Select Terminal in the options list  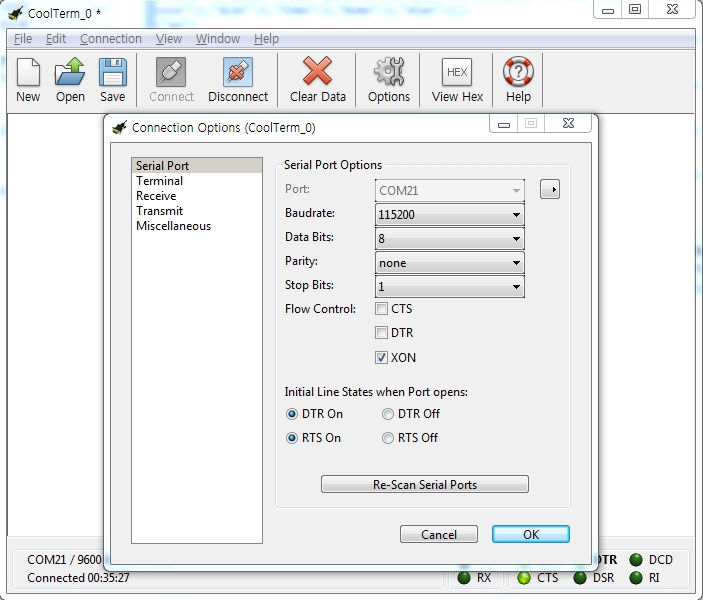[160, 181]
